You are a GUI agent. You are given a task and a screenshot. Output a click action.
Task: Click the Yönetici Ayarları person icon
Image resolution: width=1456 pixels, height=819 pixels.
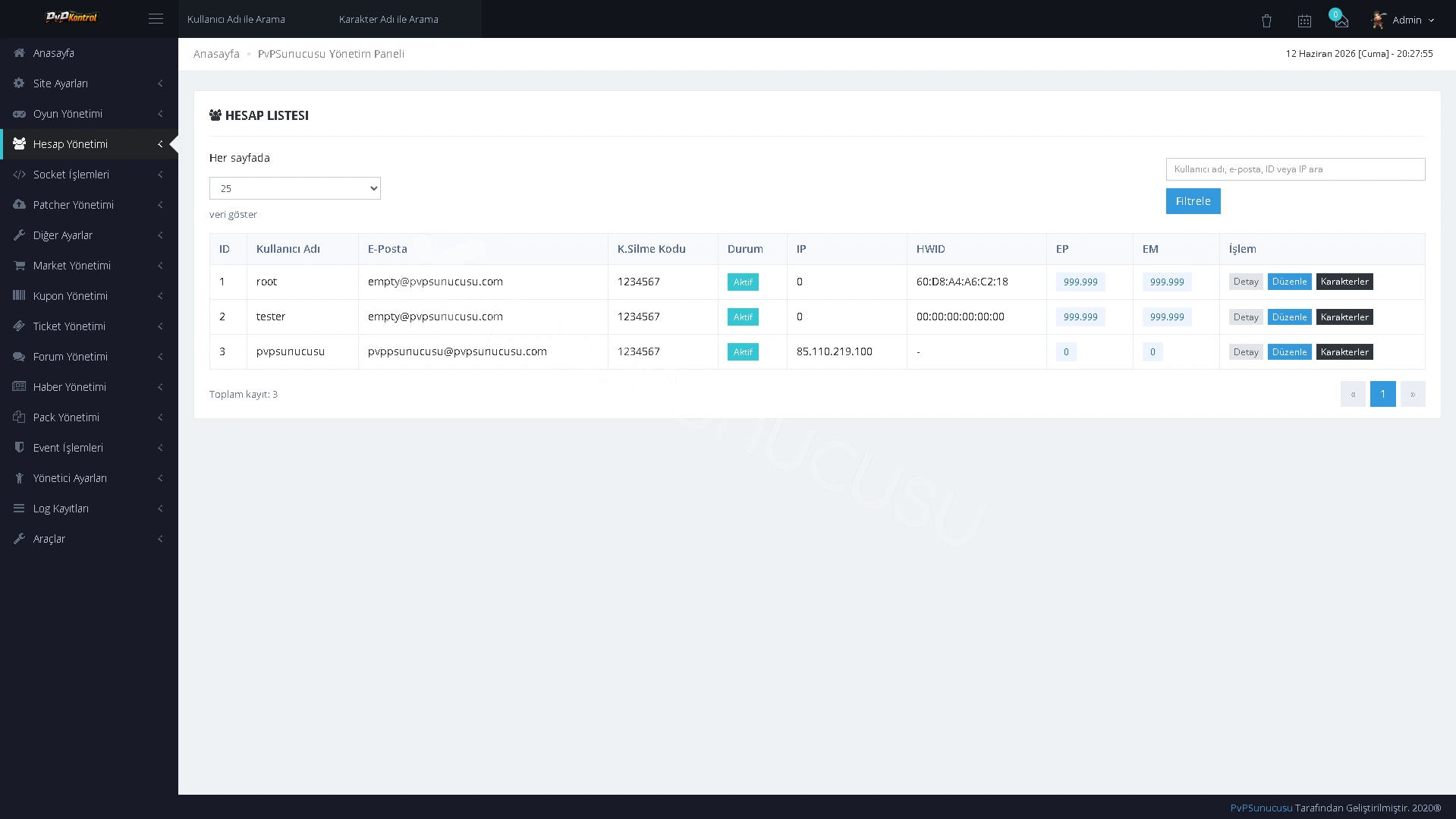pos(19,478)
